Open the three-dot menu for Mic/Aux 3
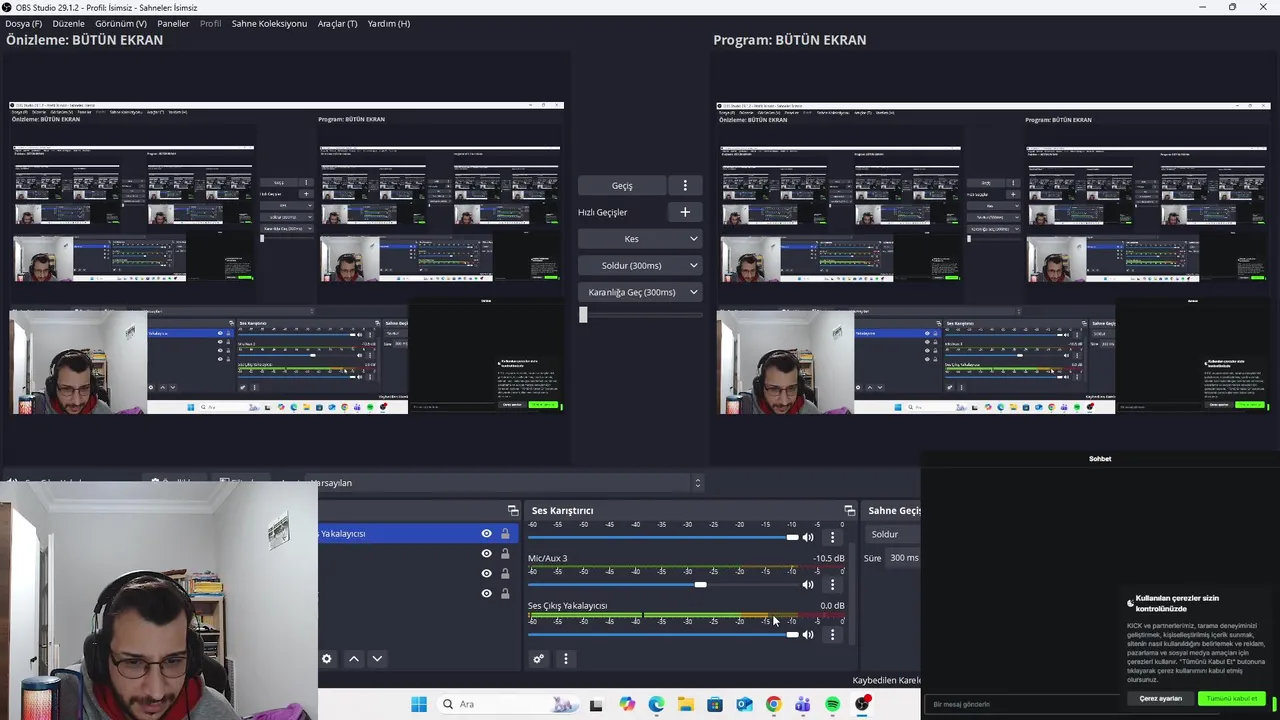 pyautogui.click(x=832, y=585)
